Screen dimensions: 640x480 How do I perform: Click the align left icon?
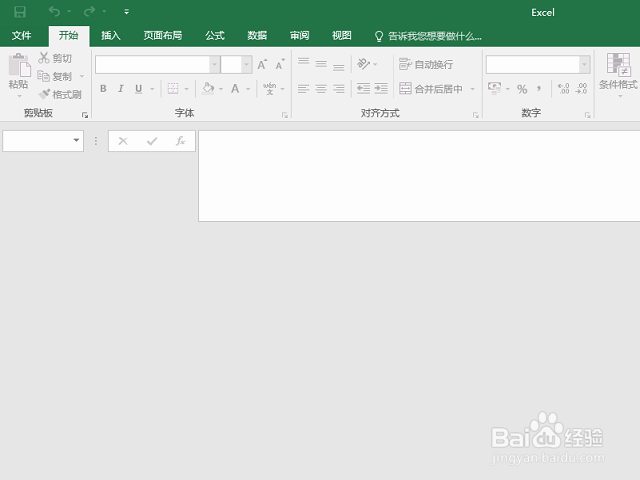tap(303, 89)
